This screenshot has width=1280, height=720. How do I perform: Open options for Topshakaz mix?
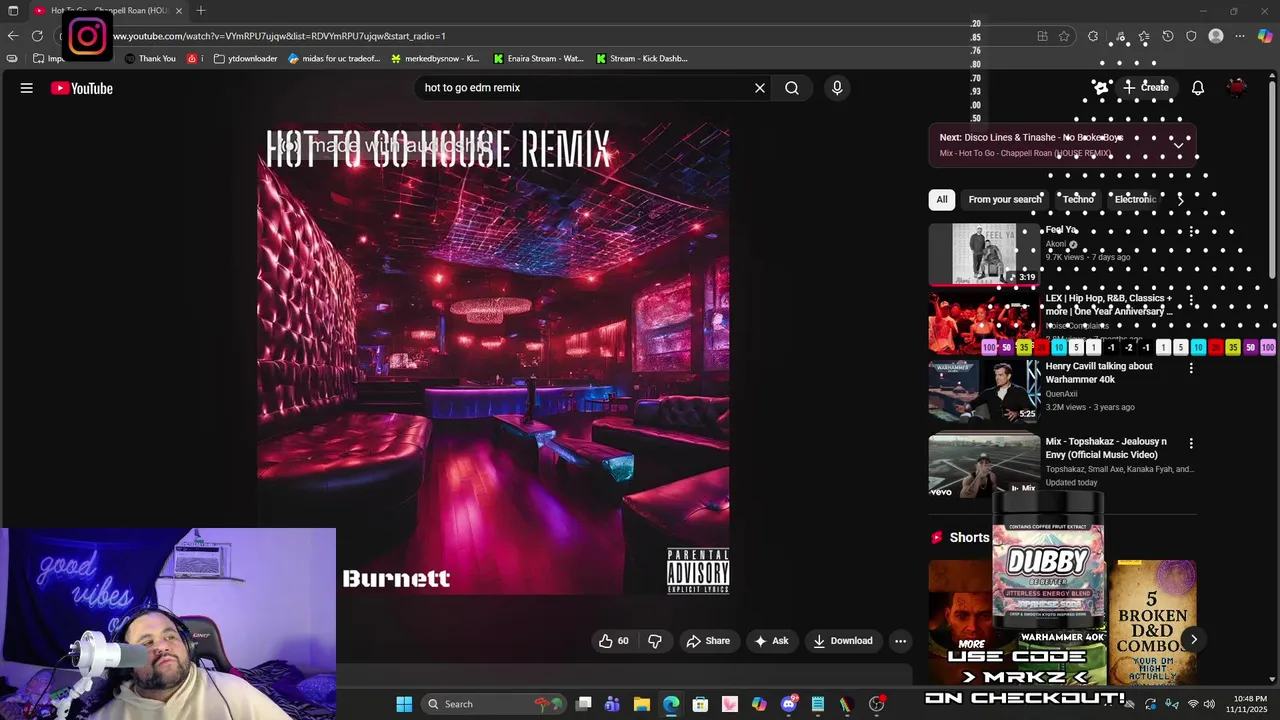click(x=1190, y=443)
